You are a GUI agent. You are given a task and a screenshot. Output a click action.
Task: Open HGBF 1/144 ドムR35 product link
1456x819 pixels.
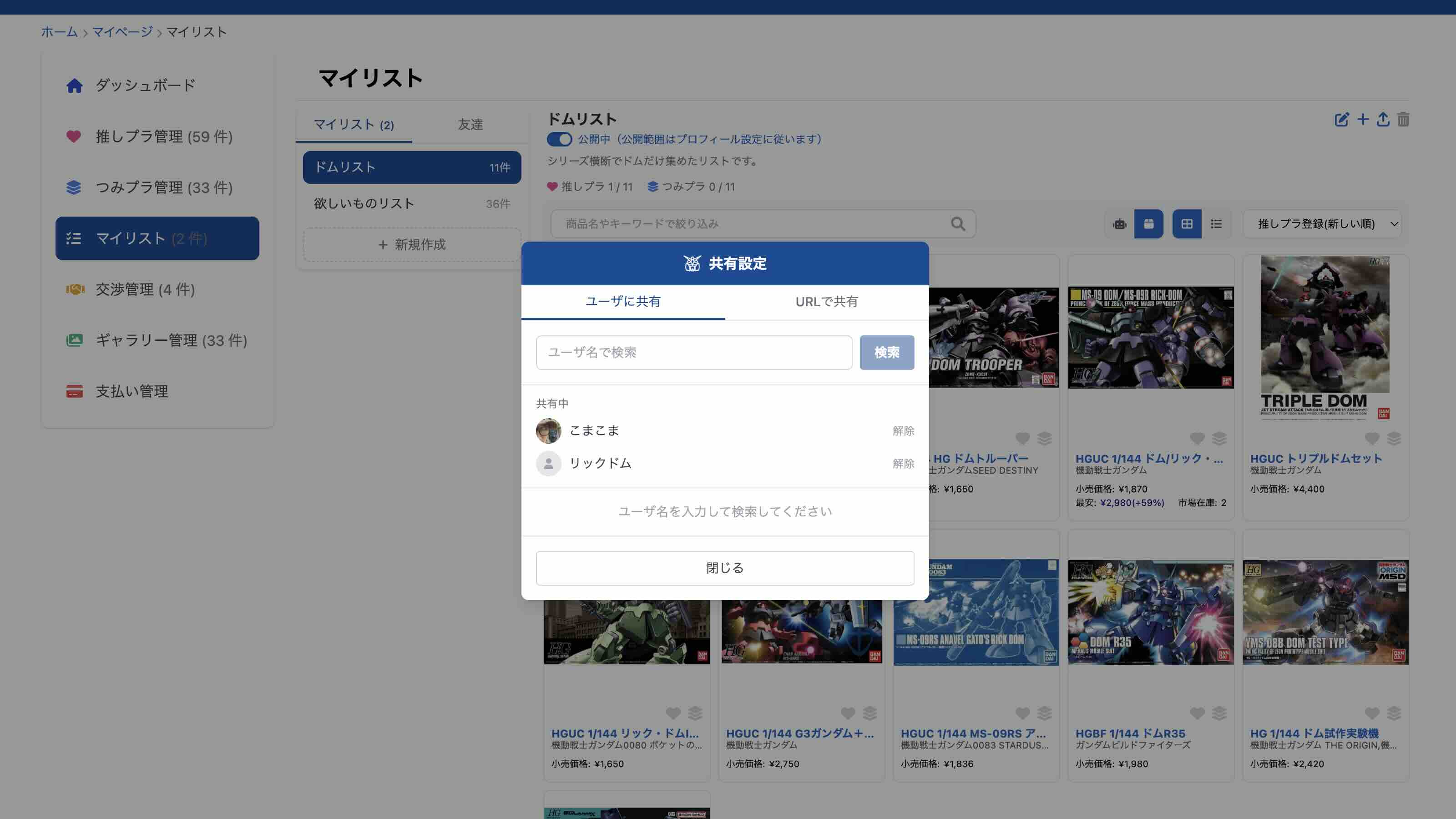pyautogui.click(x=1130, y=733)
